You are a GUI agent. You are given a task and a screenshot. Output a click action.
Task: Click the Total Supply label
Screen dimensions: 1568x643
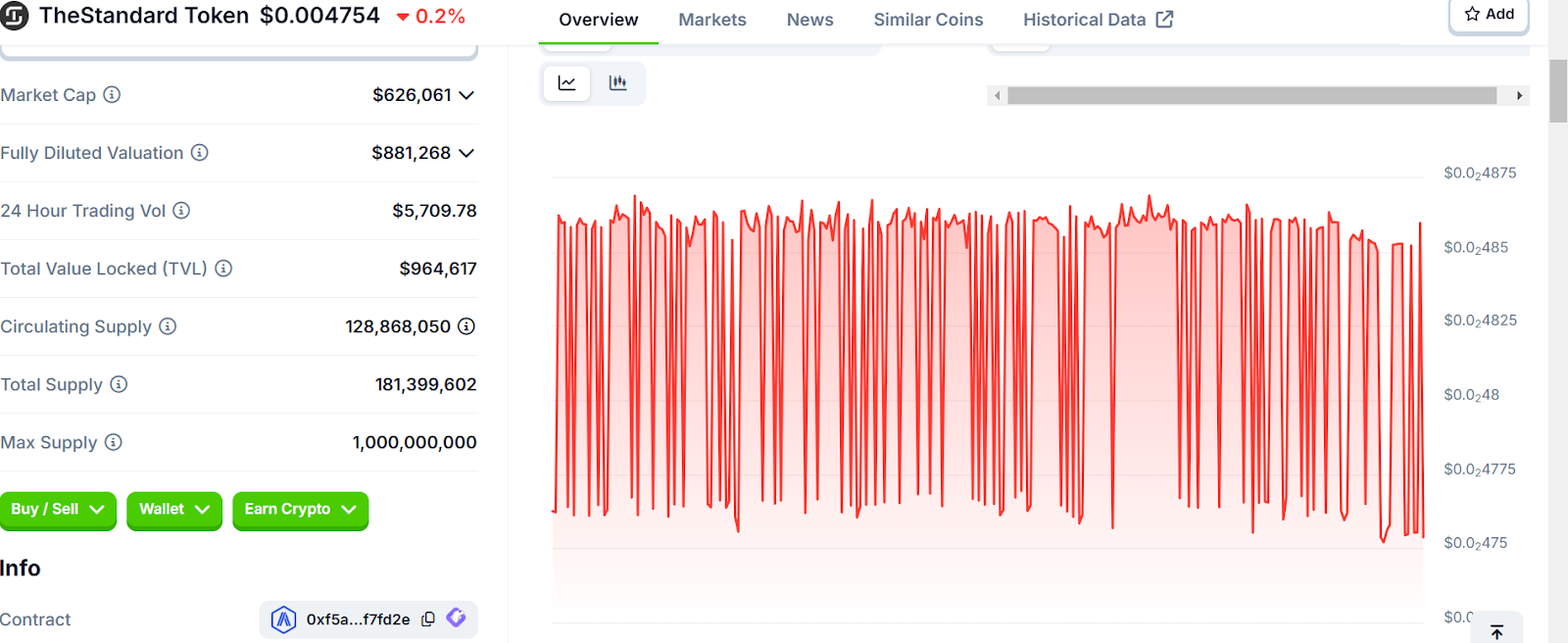(51, 384)
